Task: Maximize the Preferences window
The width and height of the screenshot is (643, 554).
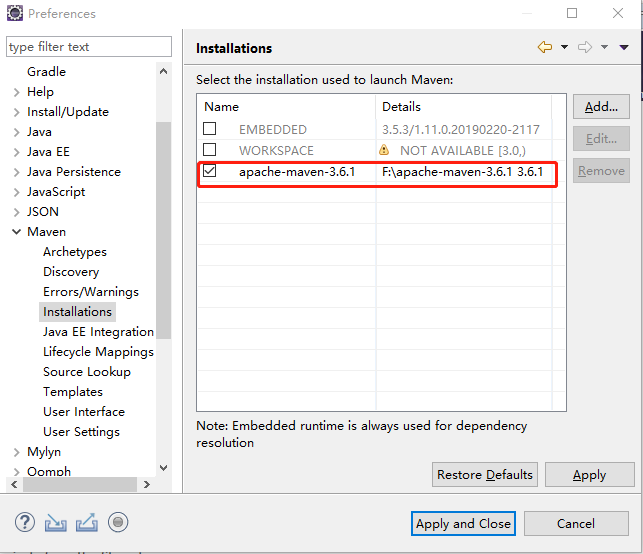Action: (x=572, y=13)
